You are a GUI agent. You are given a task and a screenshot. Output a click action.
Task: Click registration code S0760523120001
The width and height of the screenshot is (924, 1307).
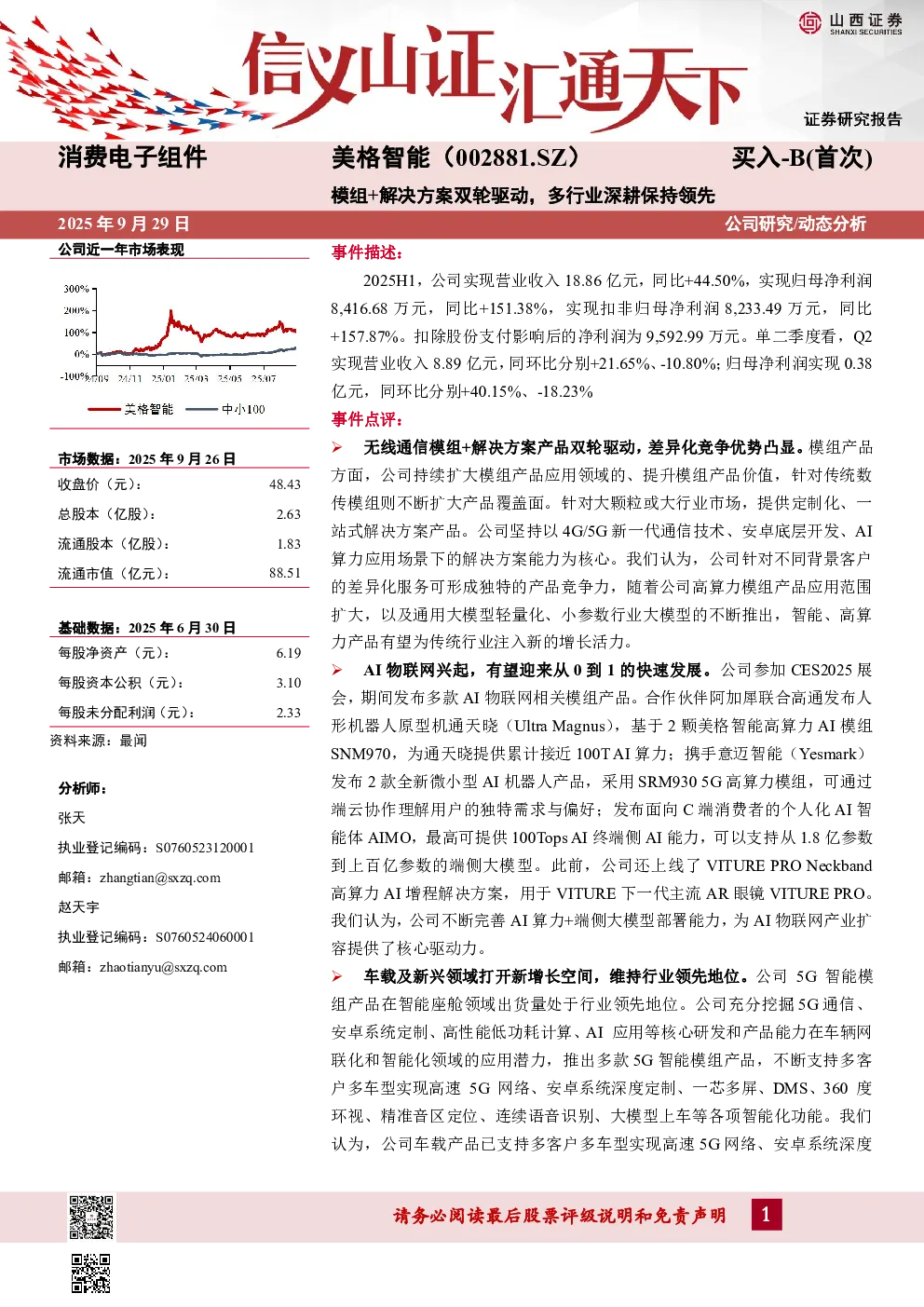point(205,848)
